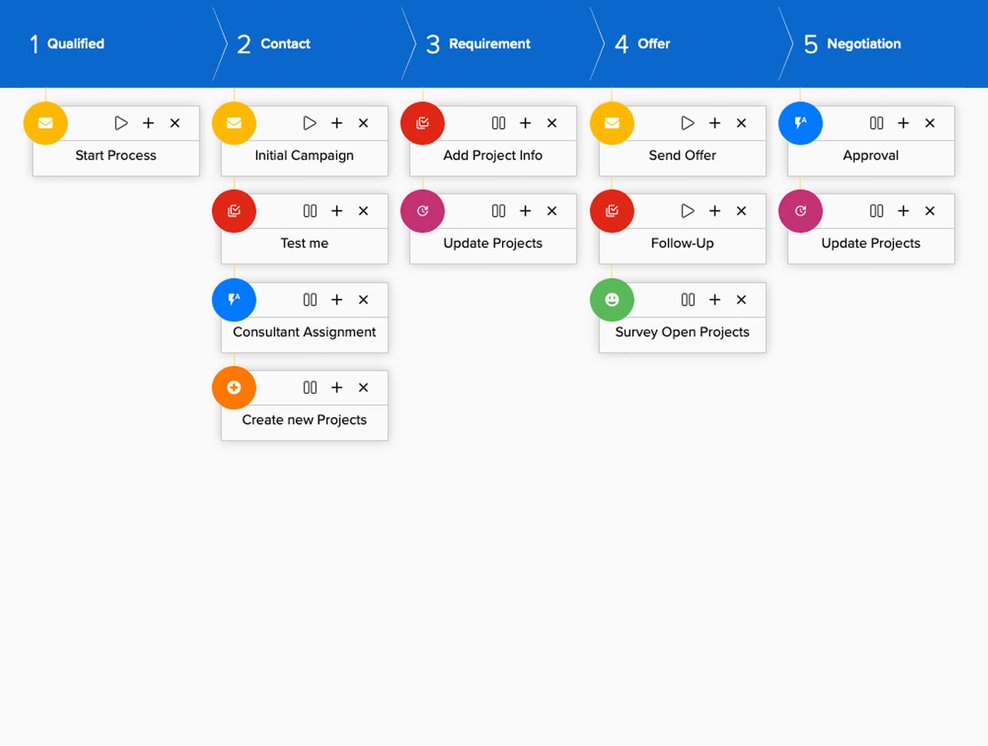
Task: Click the envelope icon on Send Offer
Action: 611,122
